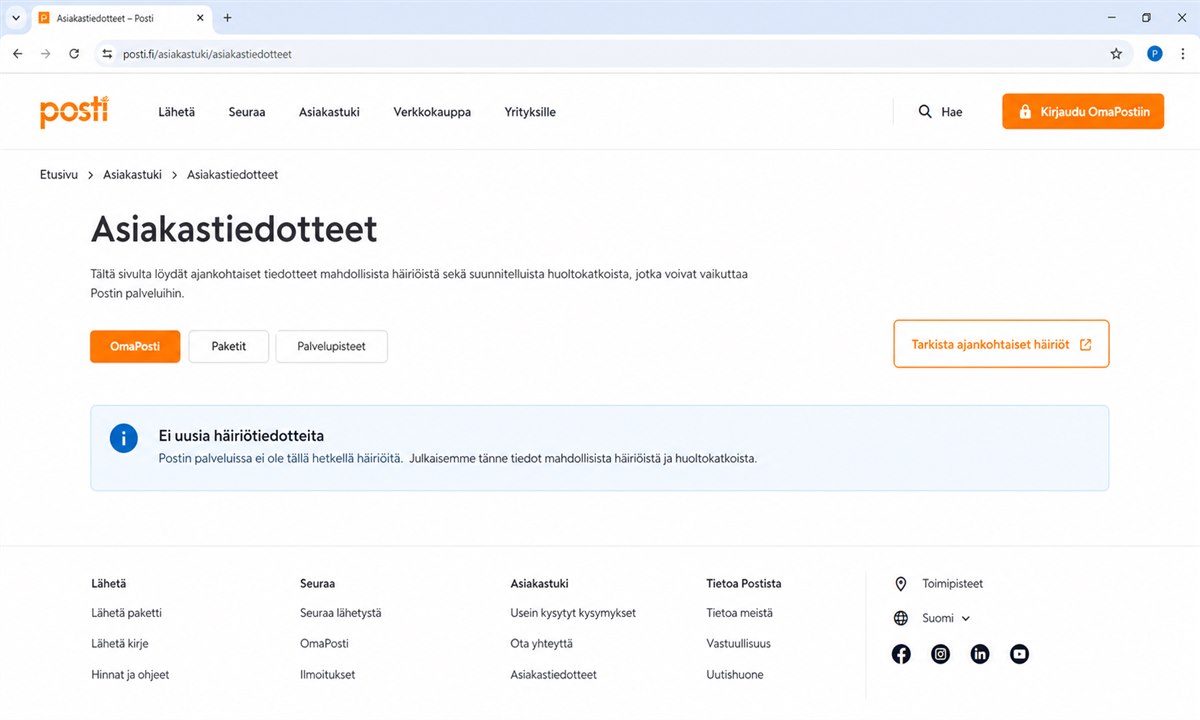Open Asiakastiedotteet footer link
The width and height of the screenshot is (1200, 720).
point(553,675)
